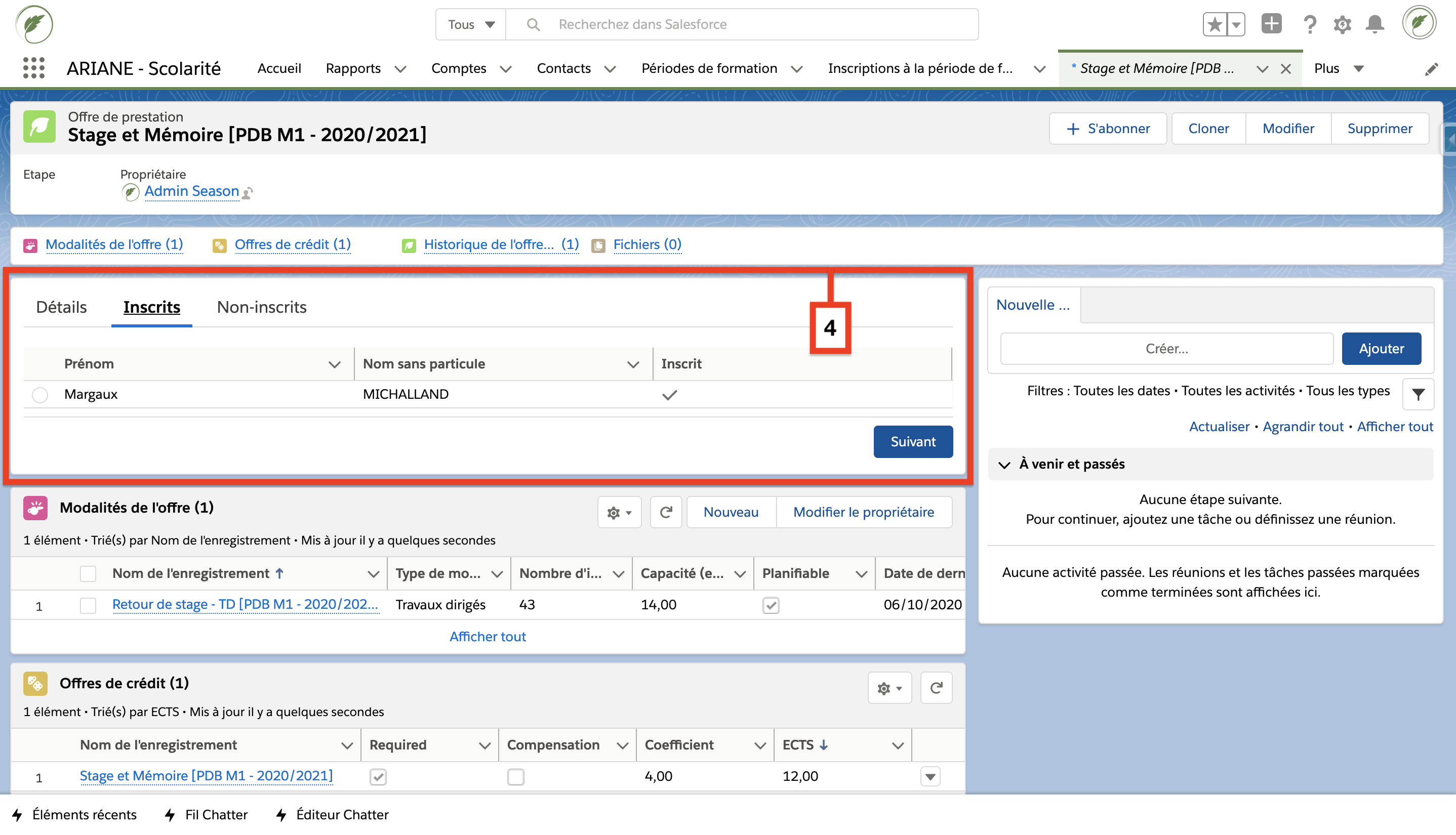1456x835 pixels.
Task: Click the Suivant button
Action: pyautogui.click(x=912, y=442)
